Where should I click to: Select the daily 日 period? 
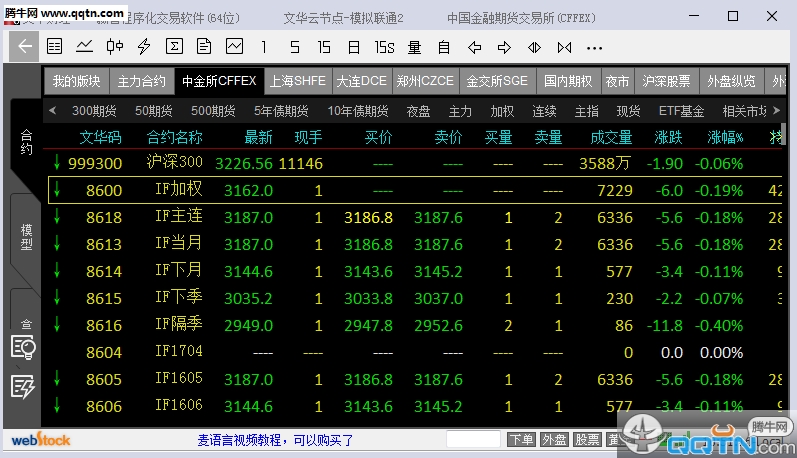coord(354,47)
